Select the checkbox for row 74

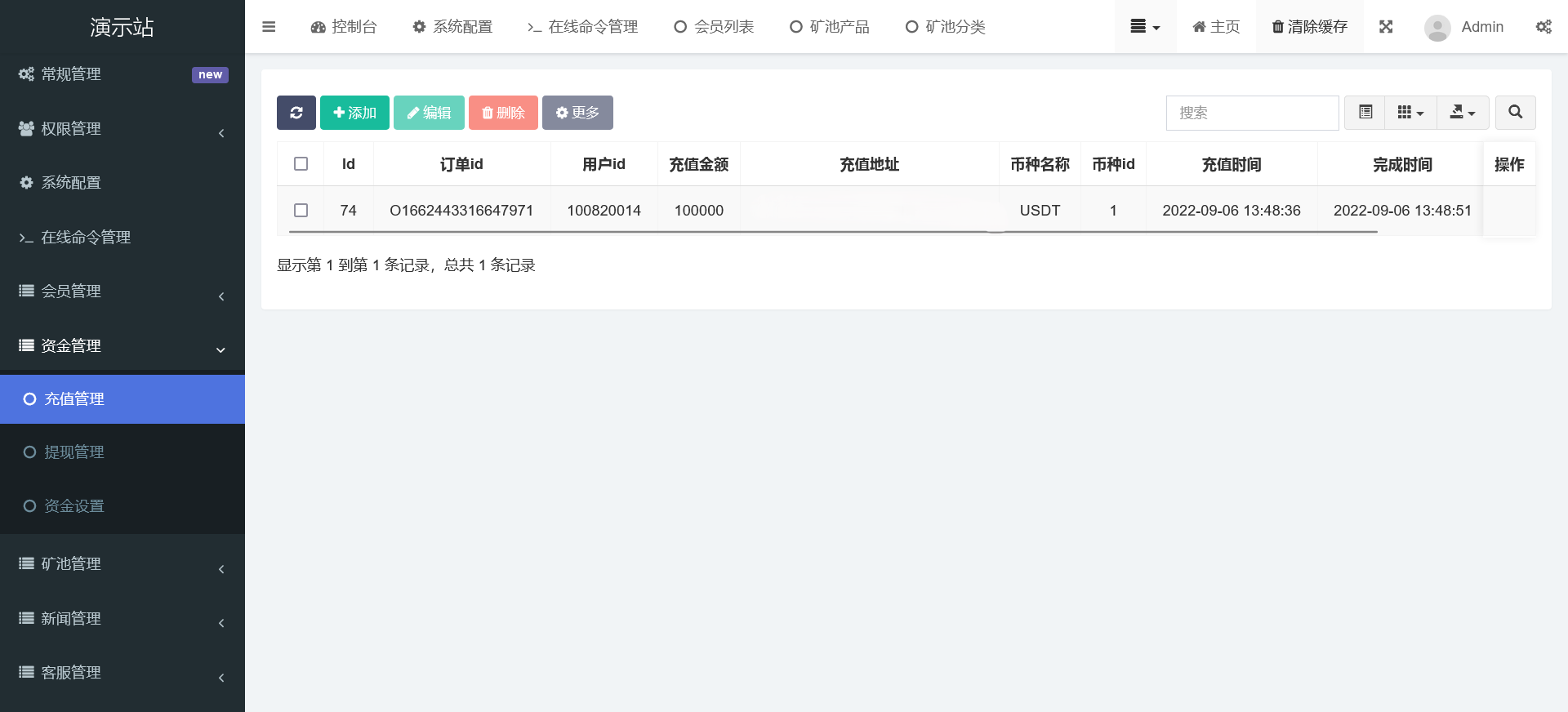(x=301, y=211)
